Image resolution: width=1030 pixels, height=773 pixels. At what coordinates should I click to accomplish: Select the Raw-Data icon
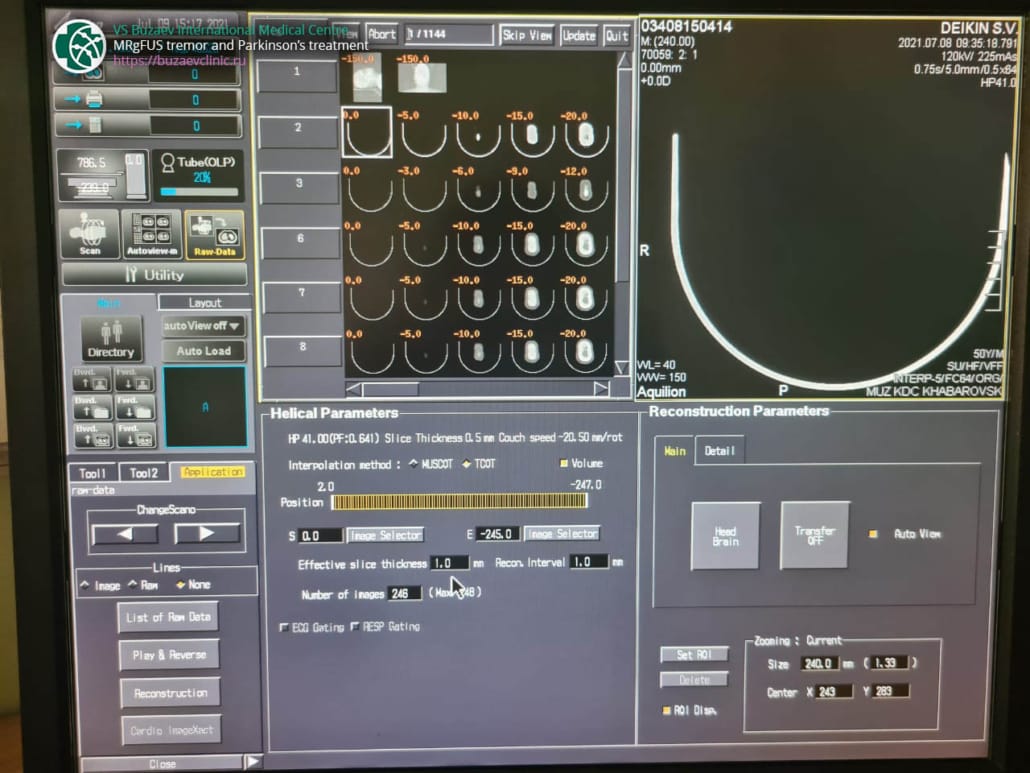[214, 235]
